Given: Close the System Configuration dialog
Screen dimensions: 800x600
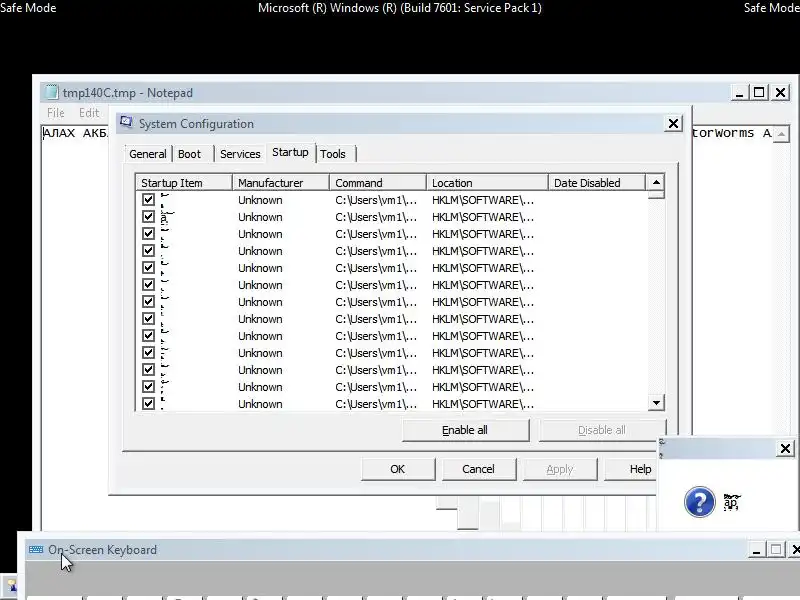Looking at the screenshot, I should [673, 123].
